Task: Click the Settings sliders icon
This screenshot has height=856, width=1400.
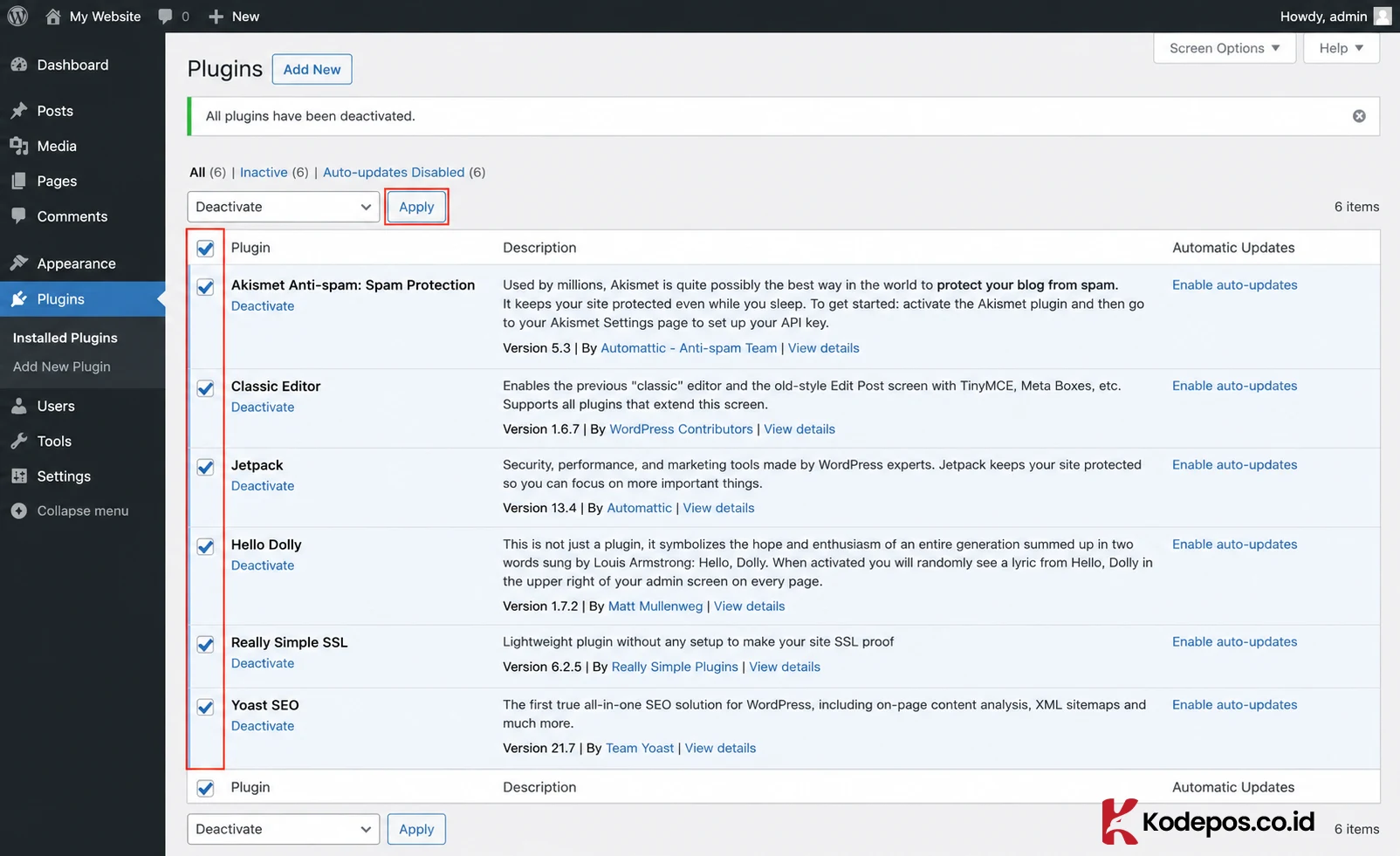Action: coord(18,476)
